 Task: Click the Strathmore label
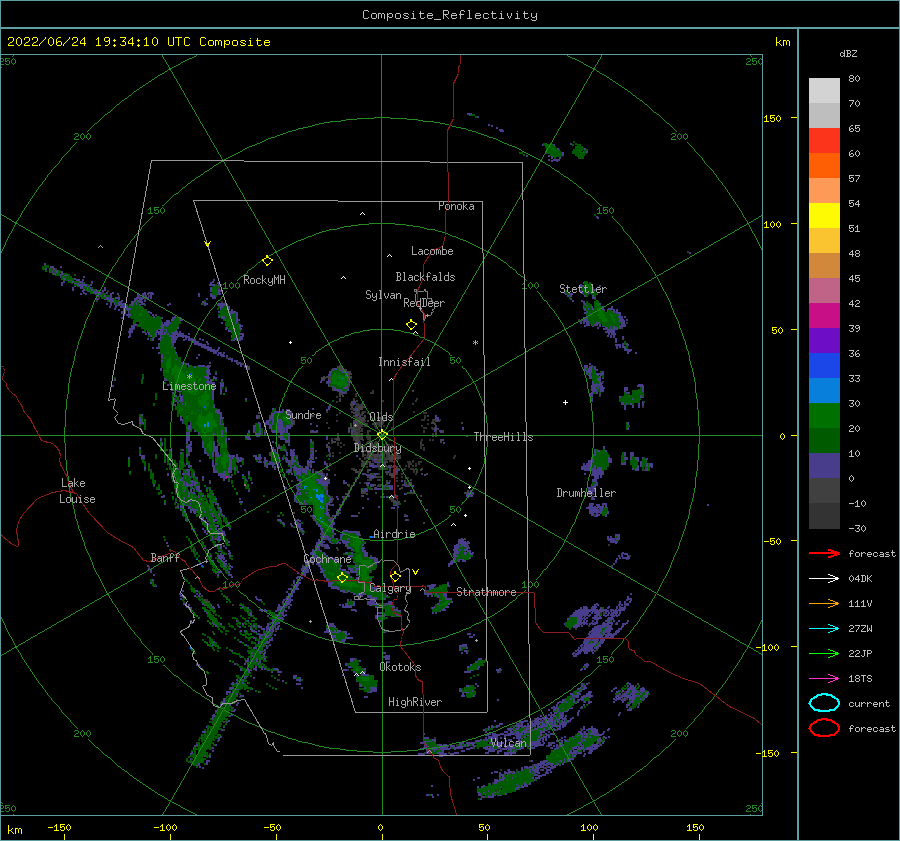(486, 592)
